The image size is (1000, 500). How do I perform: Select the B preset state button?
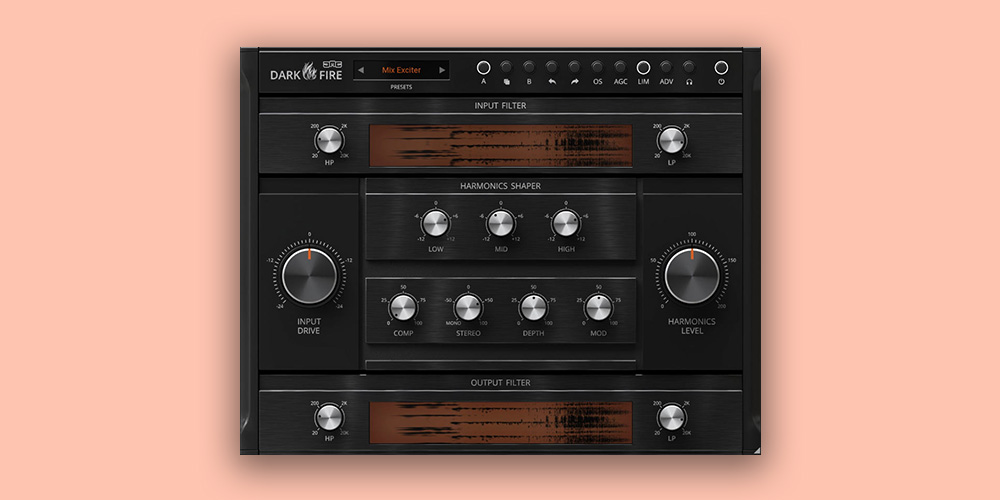click(x=529, y=66)
